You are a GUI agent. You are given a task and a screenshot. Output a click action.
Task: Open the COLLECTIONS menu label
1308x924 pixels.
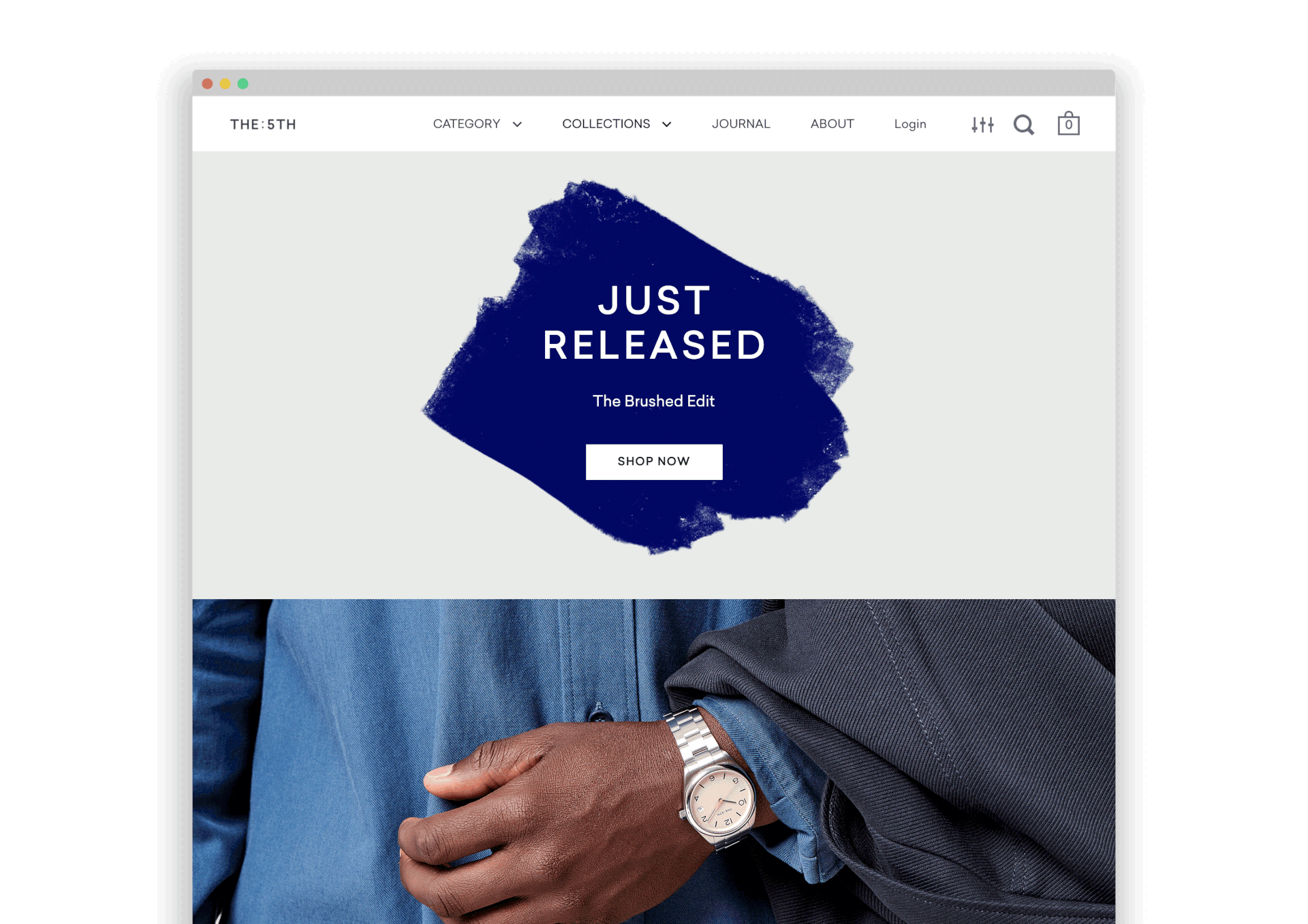[x=606, y=124]
